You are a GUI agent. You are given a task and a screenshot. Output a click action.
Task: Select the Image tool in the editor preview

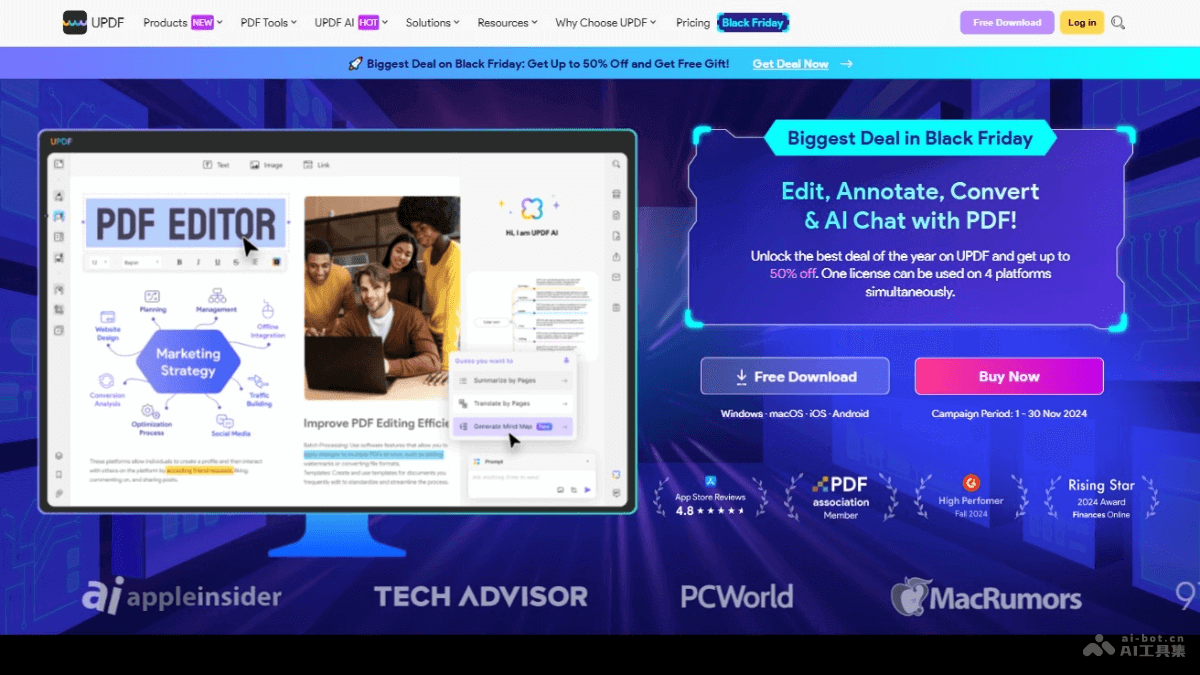[266, 165]
